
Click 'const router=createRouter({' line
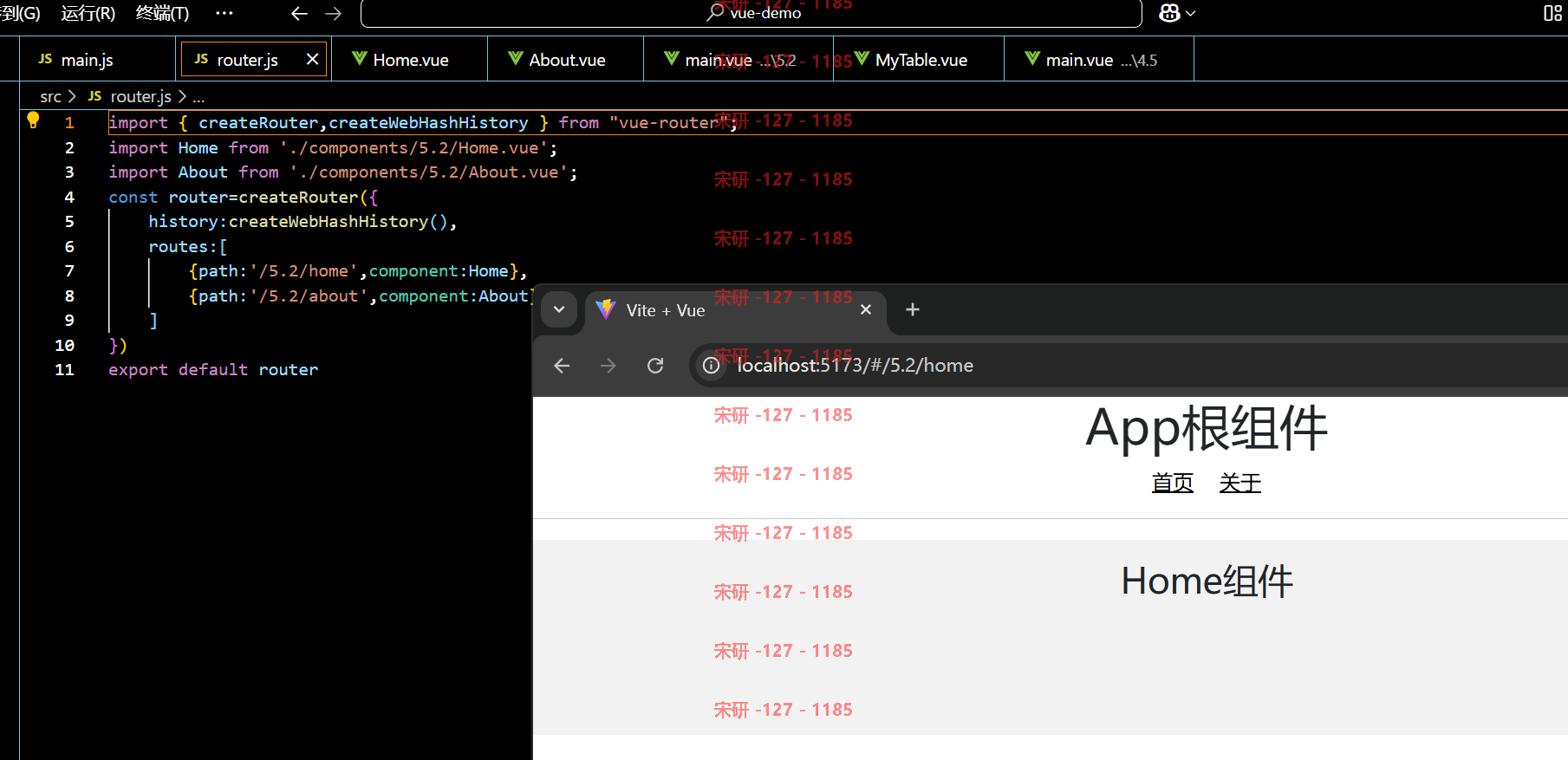[243, 197]
